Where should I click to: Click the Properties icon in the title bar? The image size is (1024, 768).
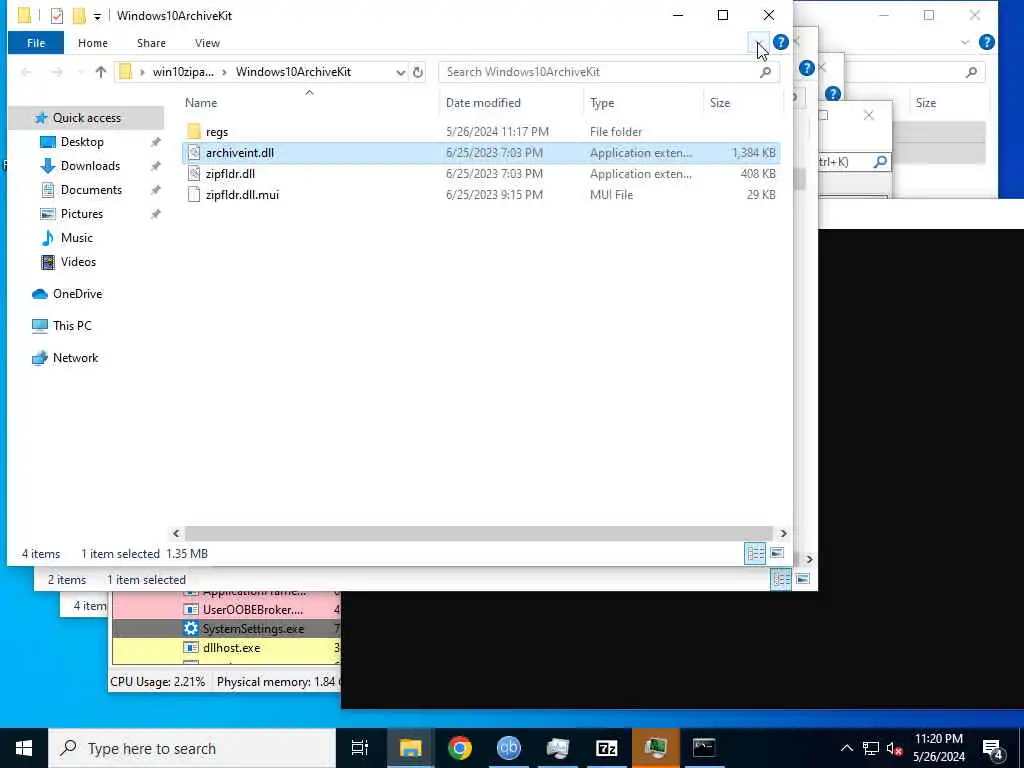[57, 16]
